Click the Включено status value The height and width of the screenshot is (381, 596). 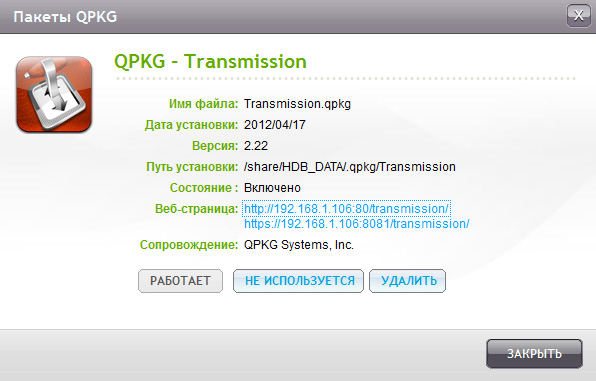point(272,188)
